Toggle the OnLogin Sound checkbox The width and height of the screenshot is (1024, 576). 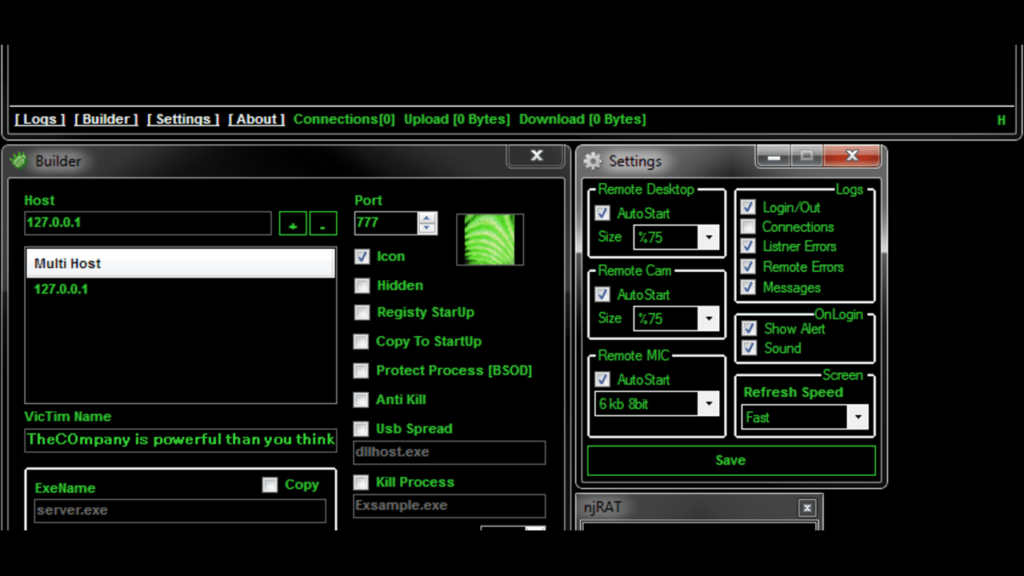(x=749, y=348)
